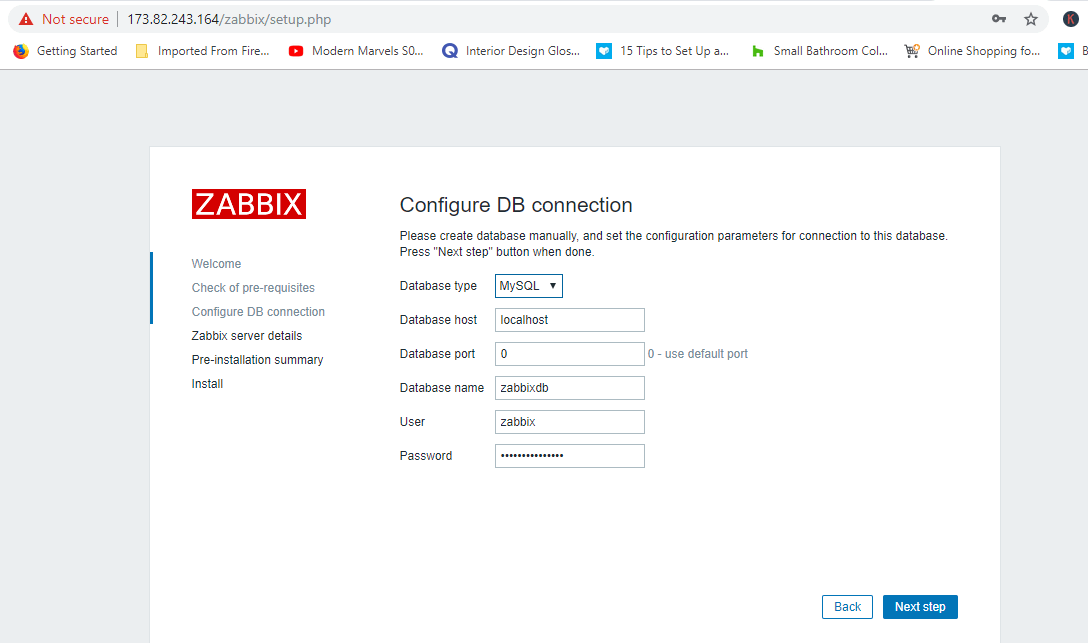Open the Imported From Fire... bookmark folder
Image resolution: width=1088 pixels, height=643 pixels.
[x=202, y=51]
